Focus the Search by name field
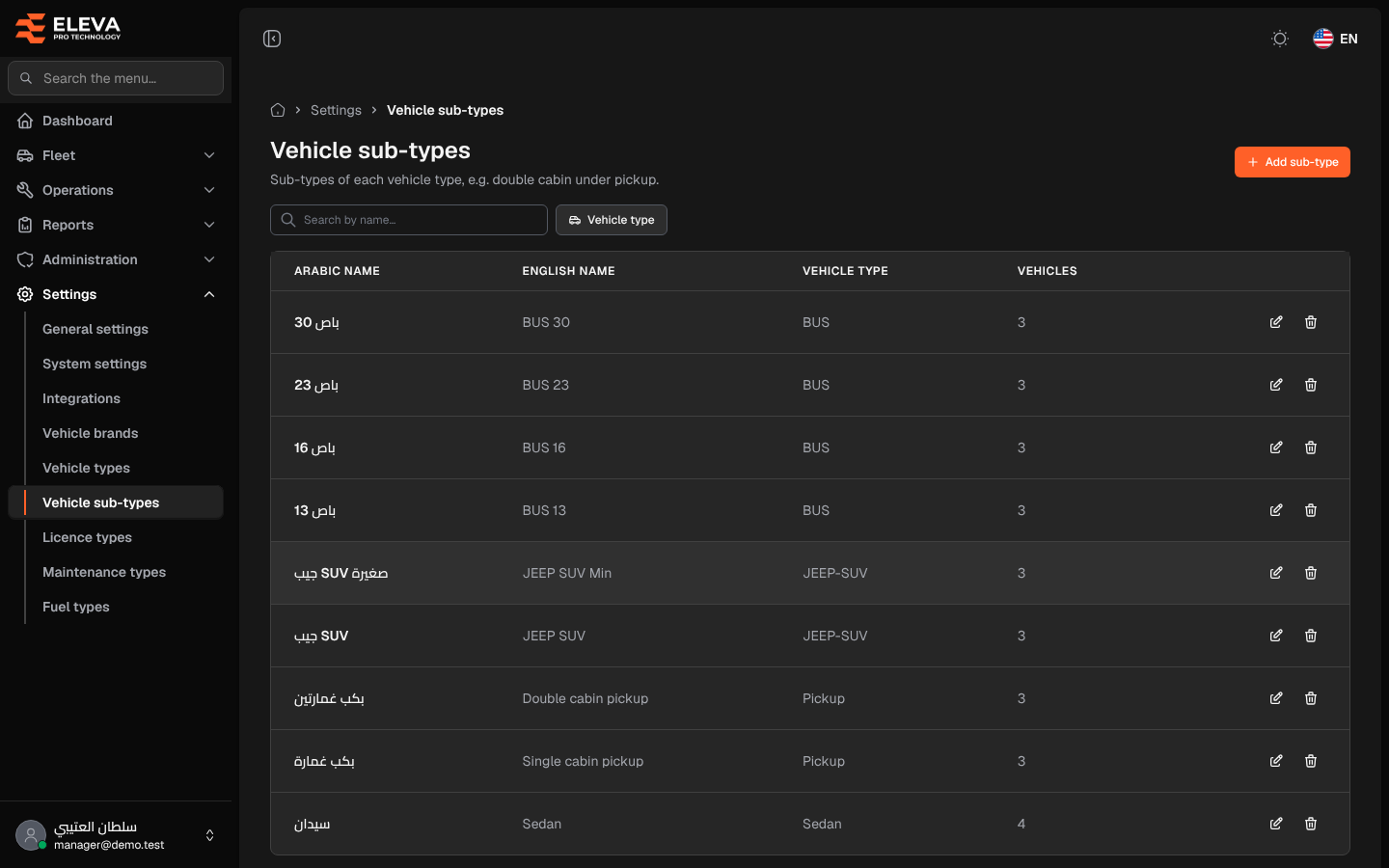This screenshot has width=1389, height=868. (409, 220)
